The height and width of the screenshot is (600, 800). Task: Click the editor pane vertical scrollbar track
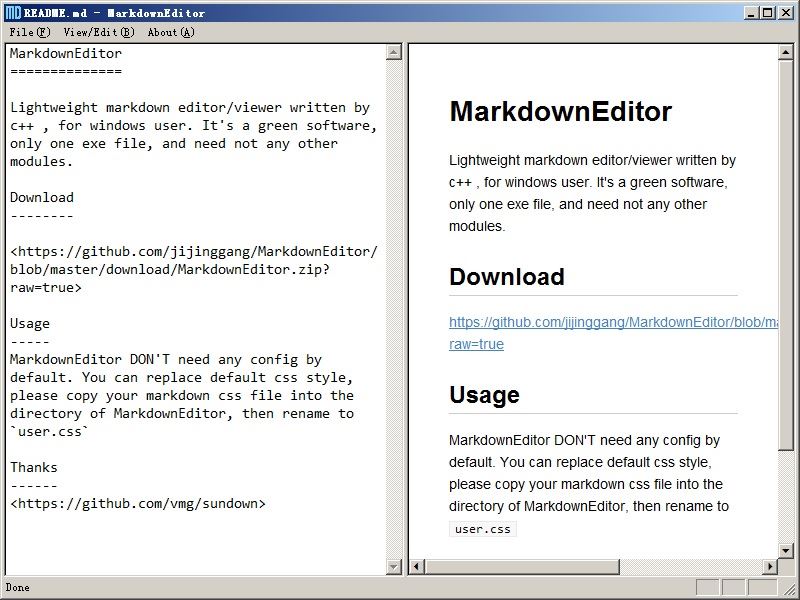[393, 309]
